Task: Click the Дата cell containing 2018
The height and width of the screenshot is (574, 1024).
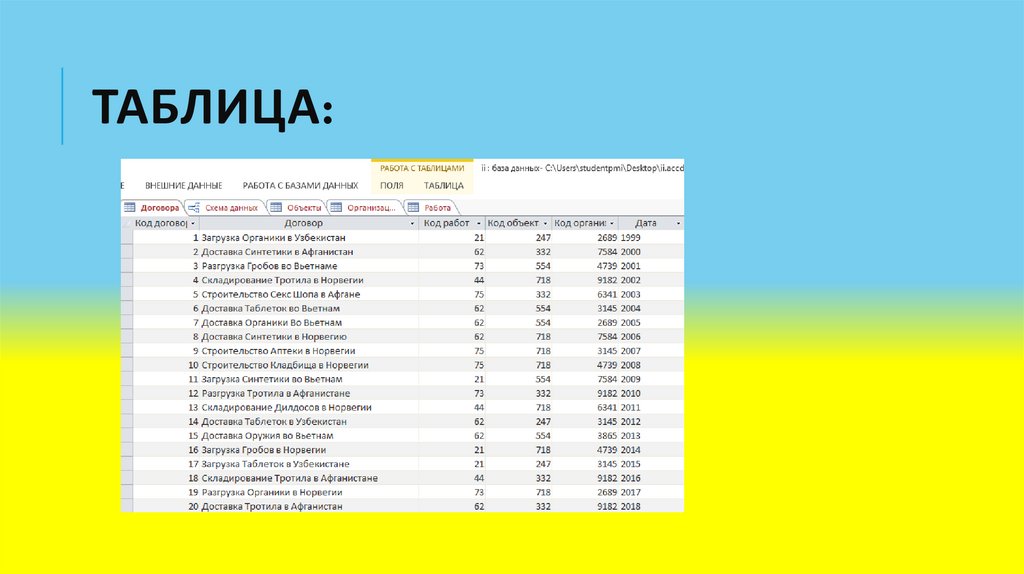Action: 631,507
